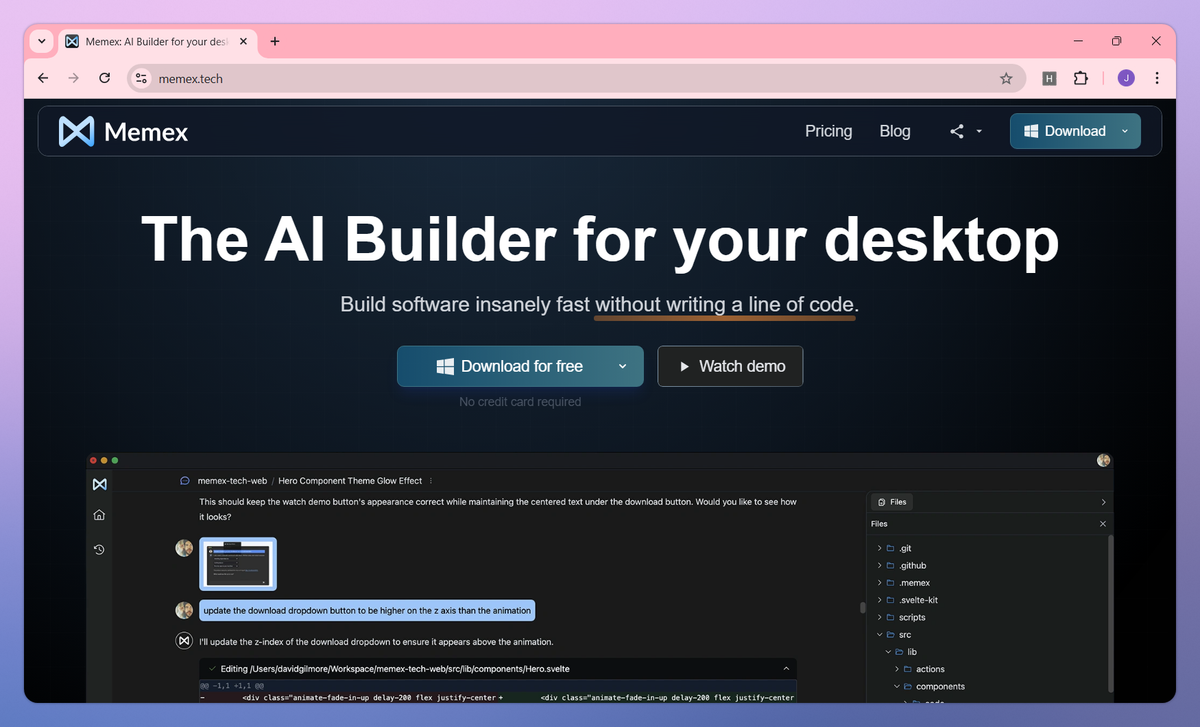Select the .svelte-kit folder
The height and width of the screenshot is (727, 1200).
917,600
